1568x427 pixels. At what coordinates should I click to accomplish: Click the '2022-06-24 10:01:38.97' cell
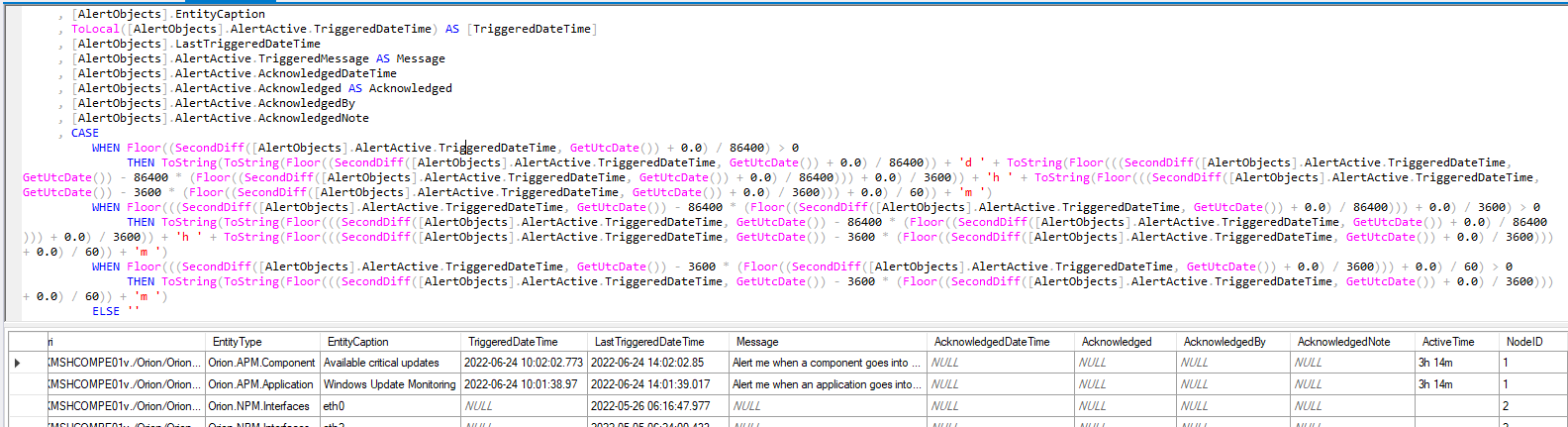[x=525, y=384]
